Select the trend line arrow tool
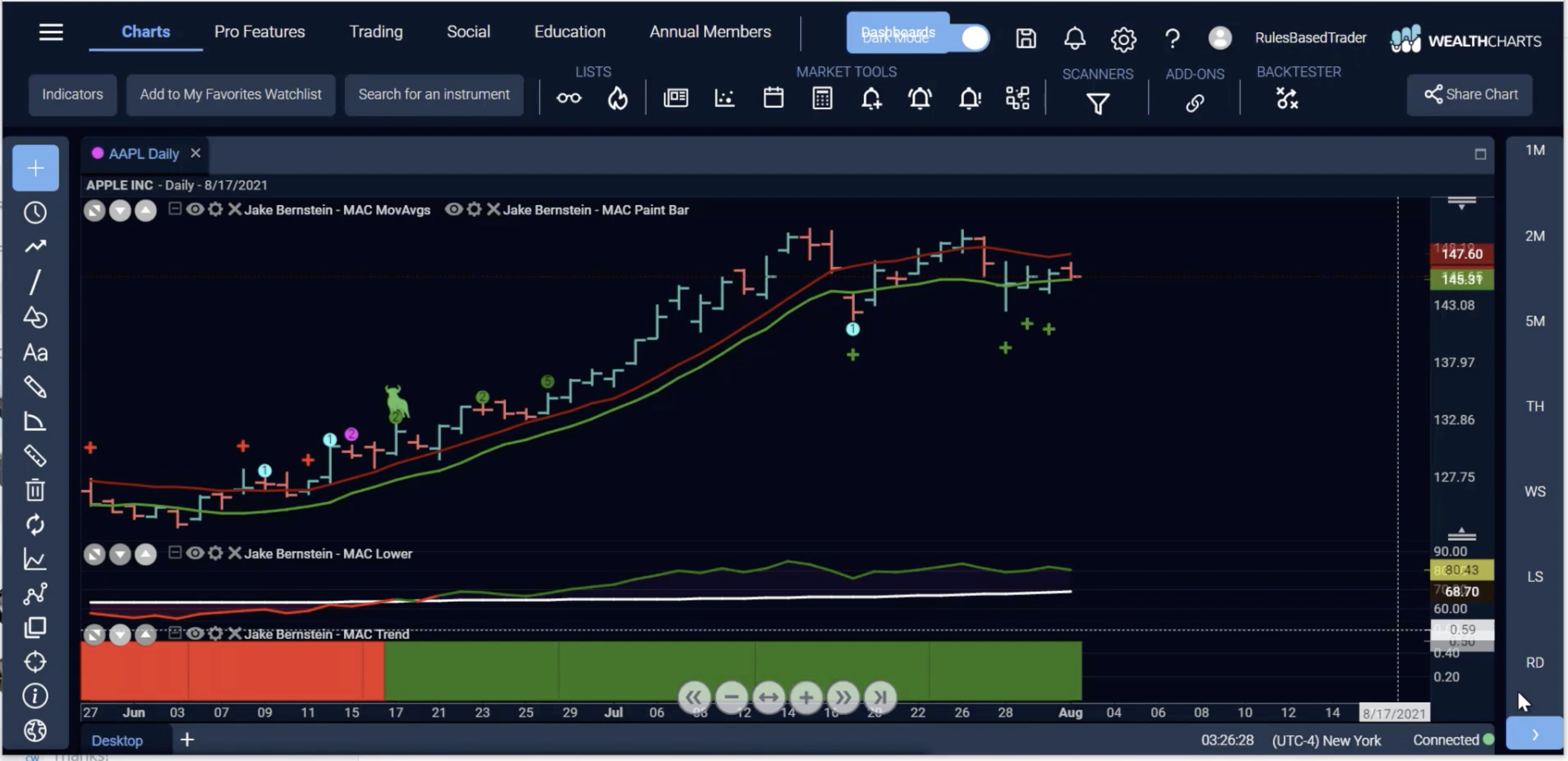This screenshot has width=1568, height=761. [35, 246]
